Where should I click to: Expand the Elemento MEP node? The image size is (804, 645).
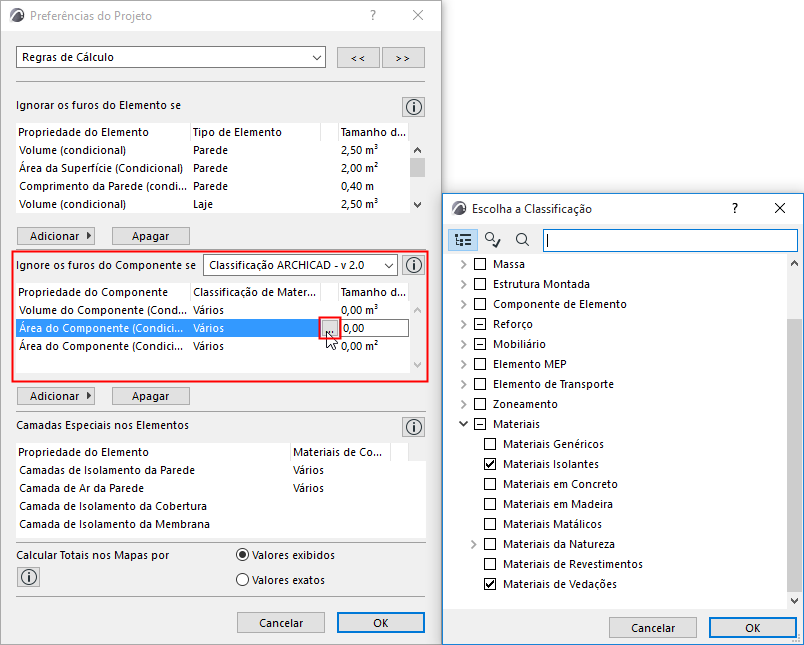464,364
